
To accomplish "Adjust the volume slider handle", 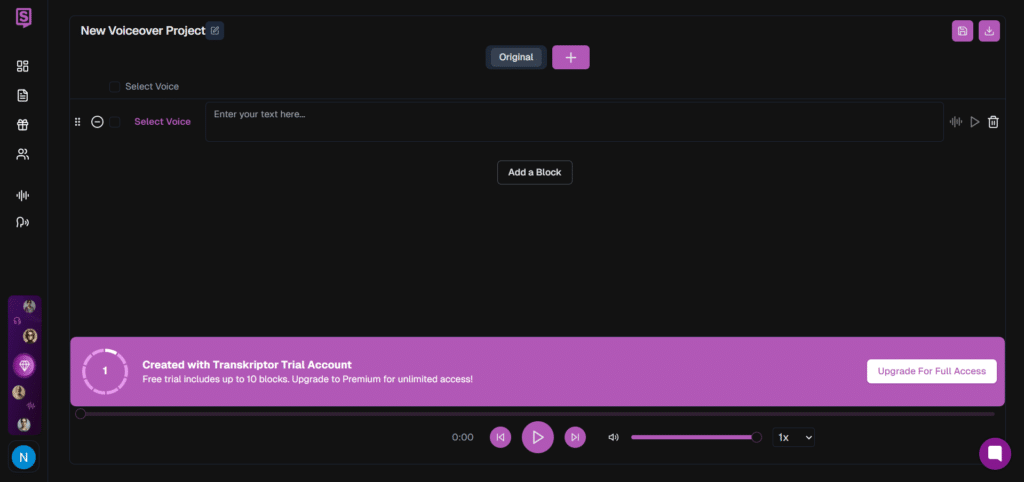I will pyautogui.click(x=756, y=437).
